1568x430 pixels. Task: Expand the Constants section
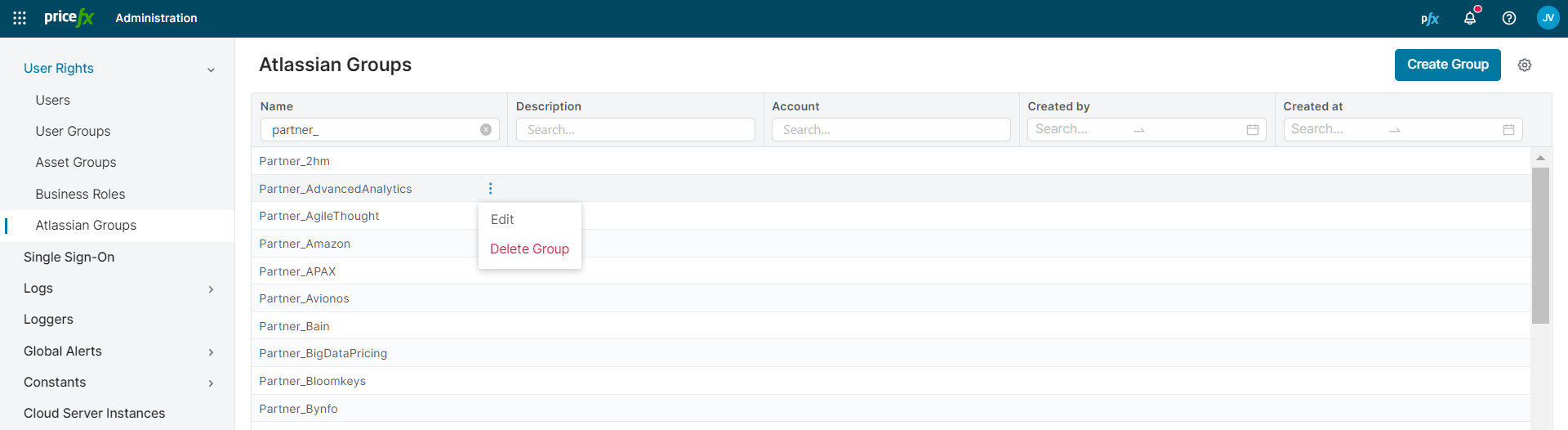[211, 383]
